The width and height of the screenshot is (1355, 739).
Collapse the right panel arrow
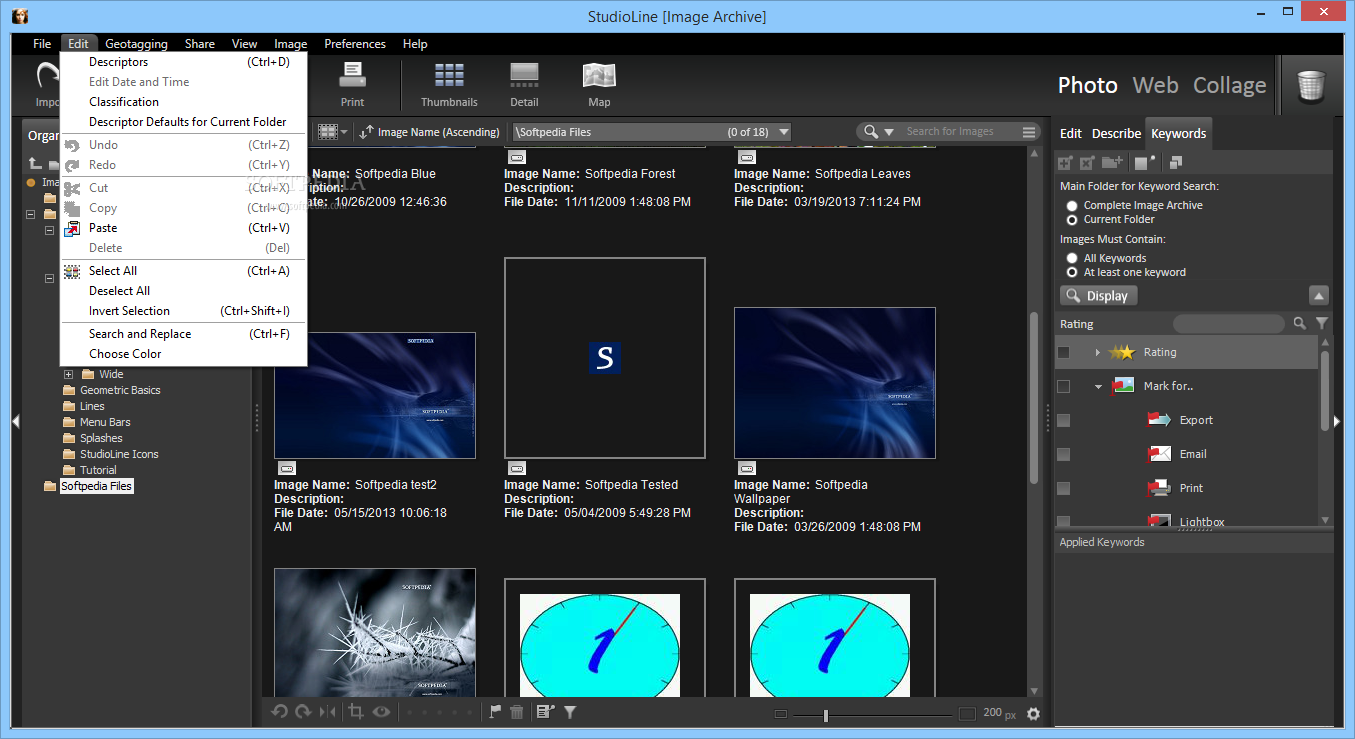(x=1338, y=422)
